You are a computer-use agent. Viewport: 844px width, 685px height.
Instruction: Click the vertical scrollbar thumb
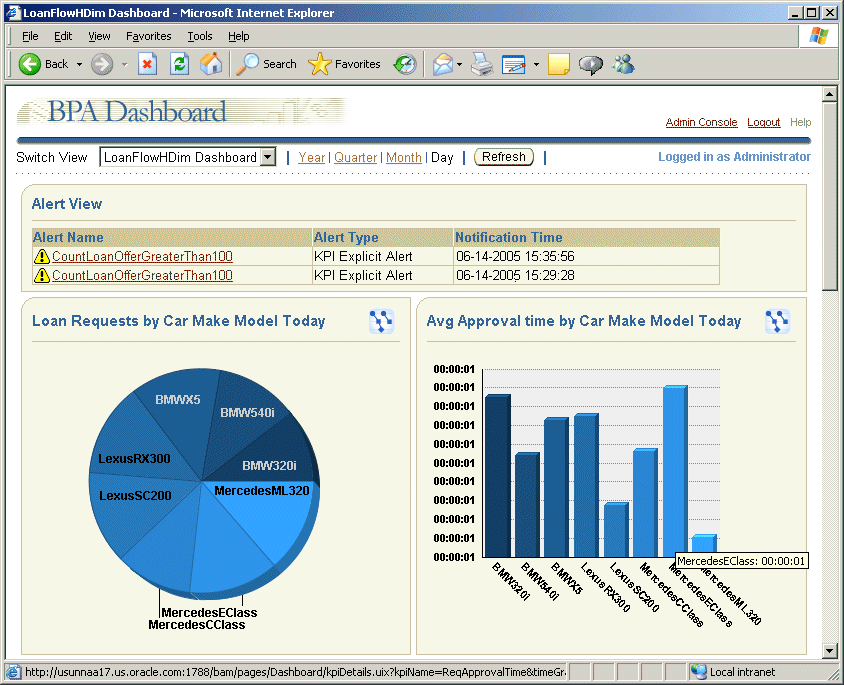(829, 196)
